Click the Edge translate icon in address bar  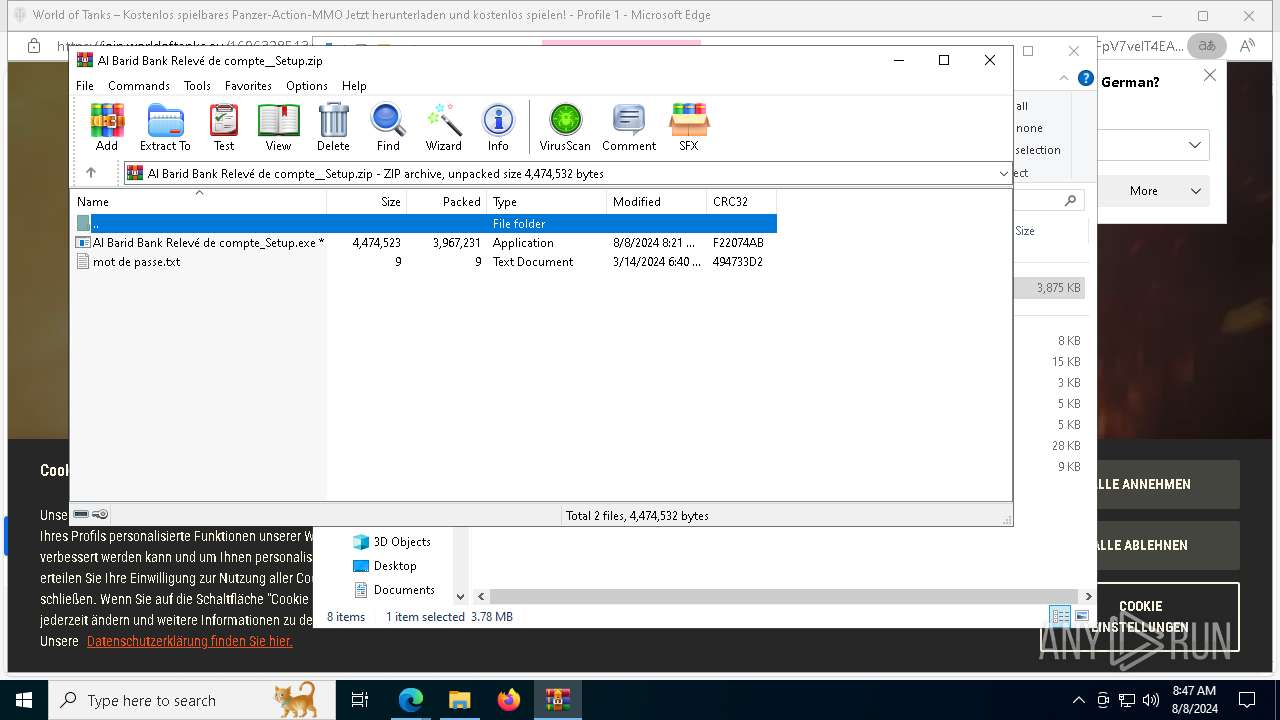click(x=1207, y=46)
